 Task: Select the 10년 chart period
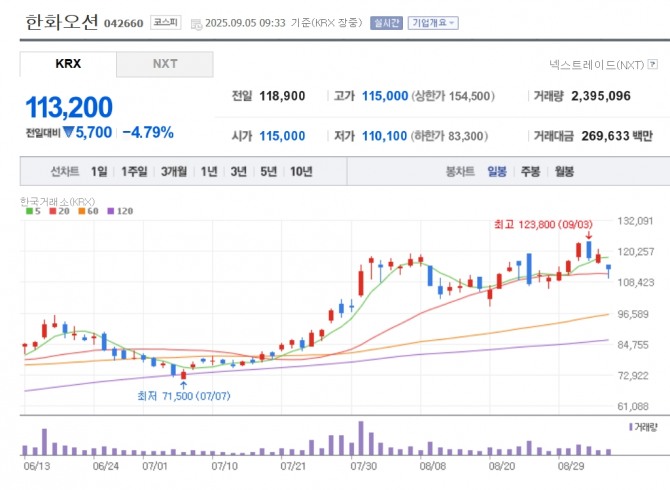point(300,171)
